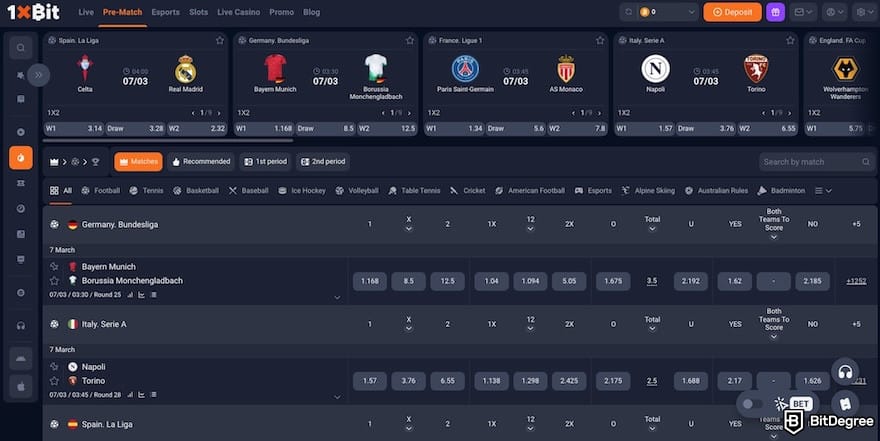This screenshot has width=880, height=441.
Task: Open the Slots section
Action: click(199, 12)
